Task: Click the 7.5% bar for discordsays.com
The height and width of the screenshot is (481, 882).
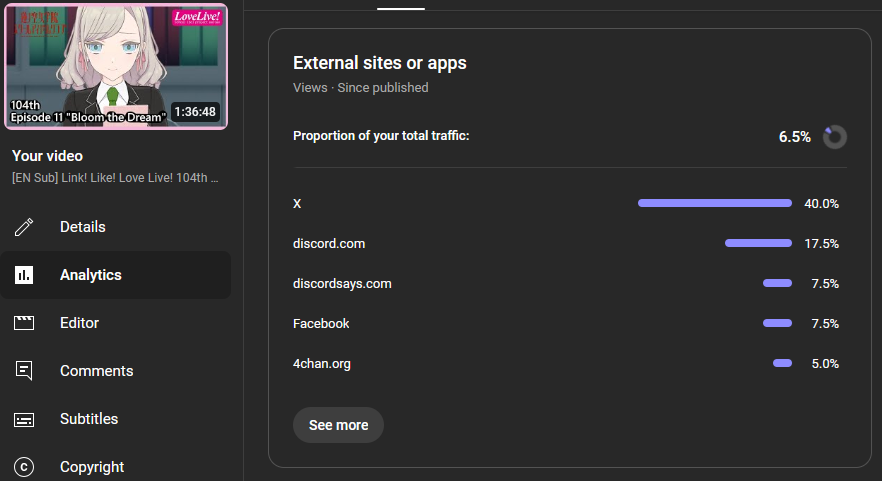Action: [777, 283]
